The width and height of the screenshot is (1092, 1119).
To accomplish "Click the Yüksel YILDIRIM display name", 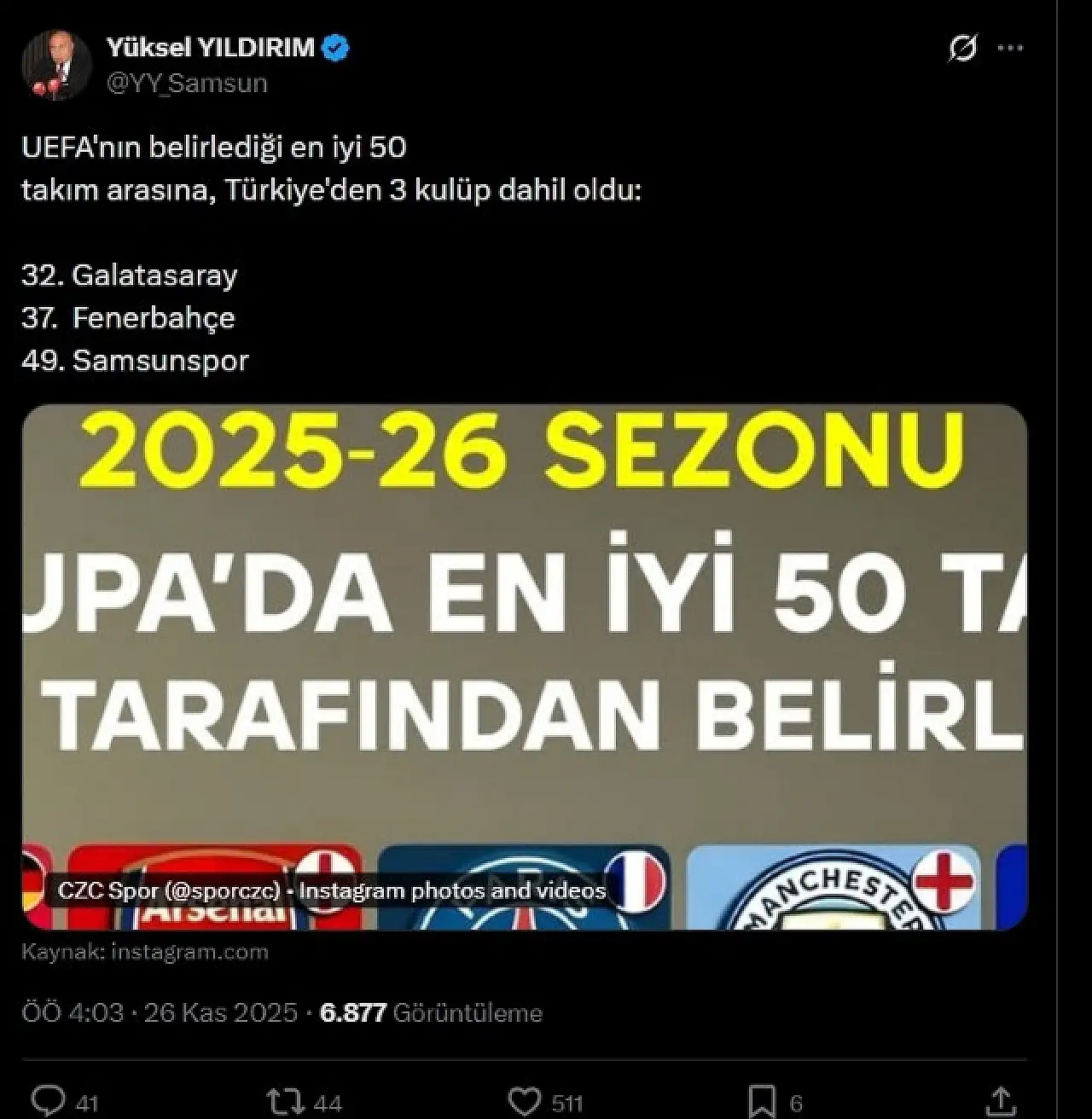I will point(211,48).
